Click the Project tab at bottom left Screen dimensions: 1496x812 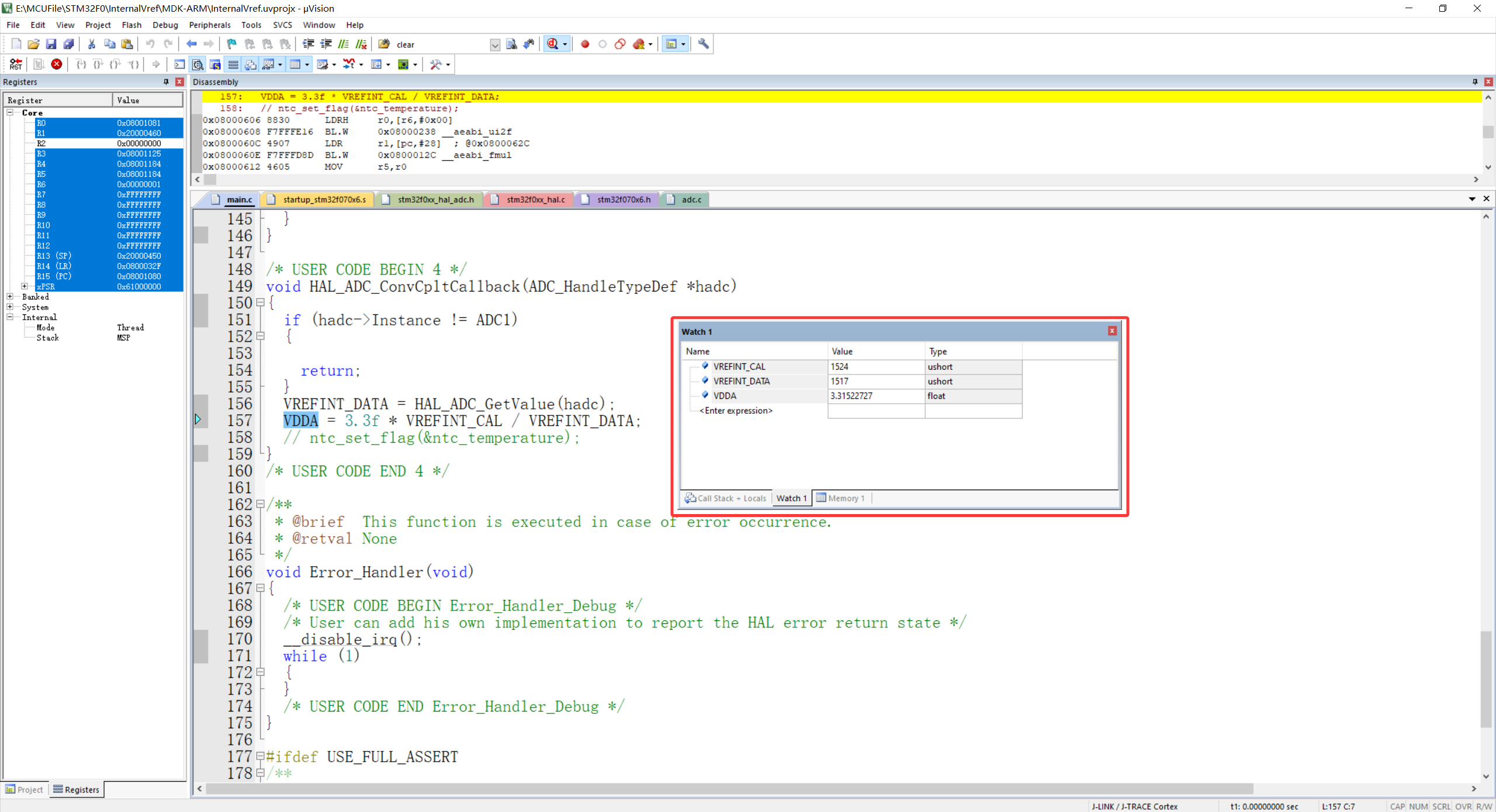click(25, 790)
